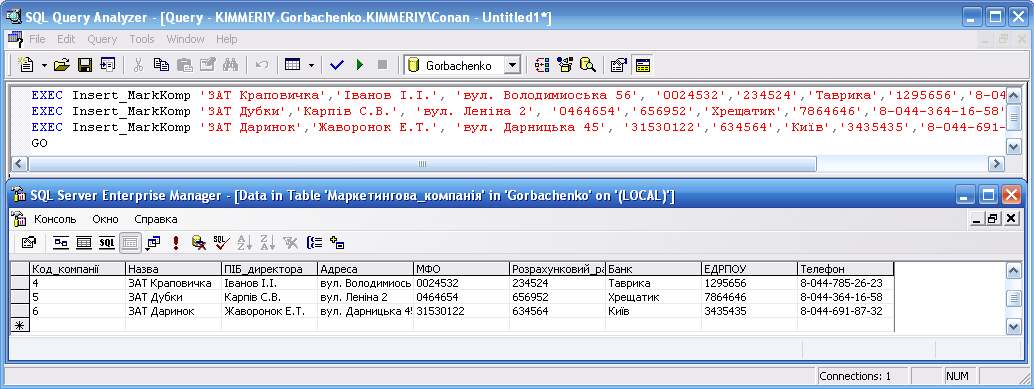
Task: Click the Display Estimated Execution Plan icon
Action: [x=542, y=65]
